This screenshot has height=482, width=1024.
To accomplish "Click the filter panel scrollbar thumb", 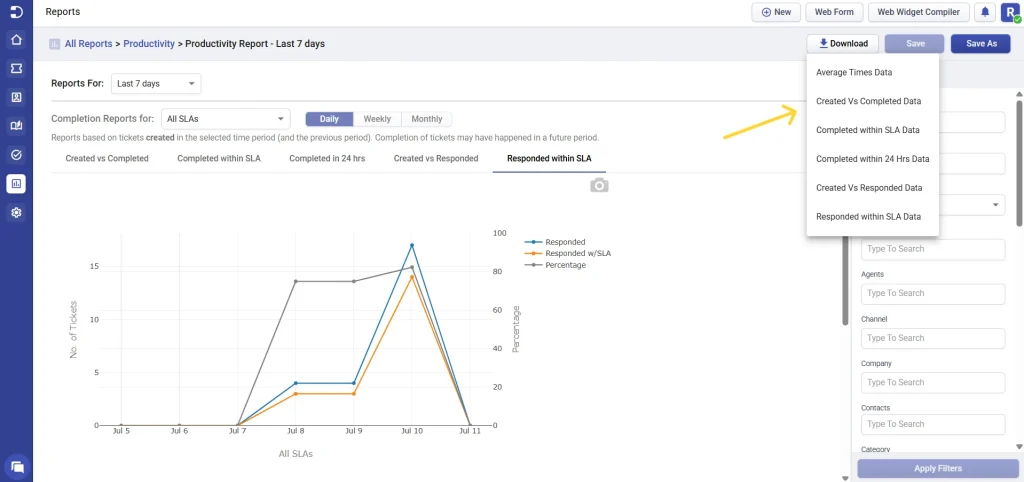I will 1019,163.
